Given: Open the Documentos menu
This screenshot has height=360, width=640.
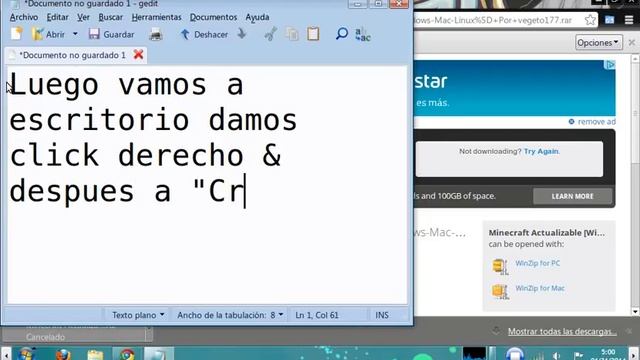Looking at the screenshot, I should tap(213, 17).
